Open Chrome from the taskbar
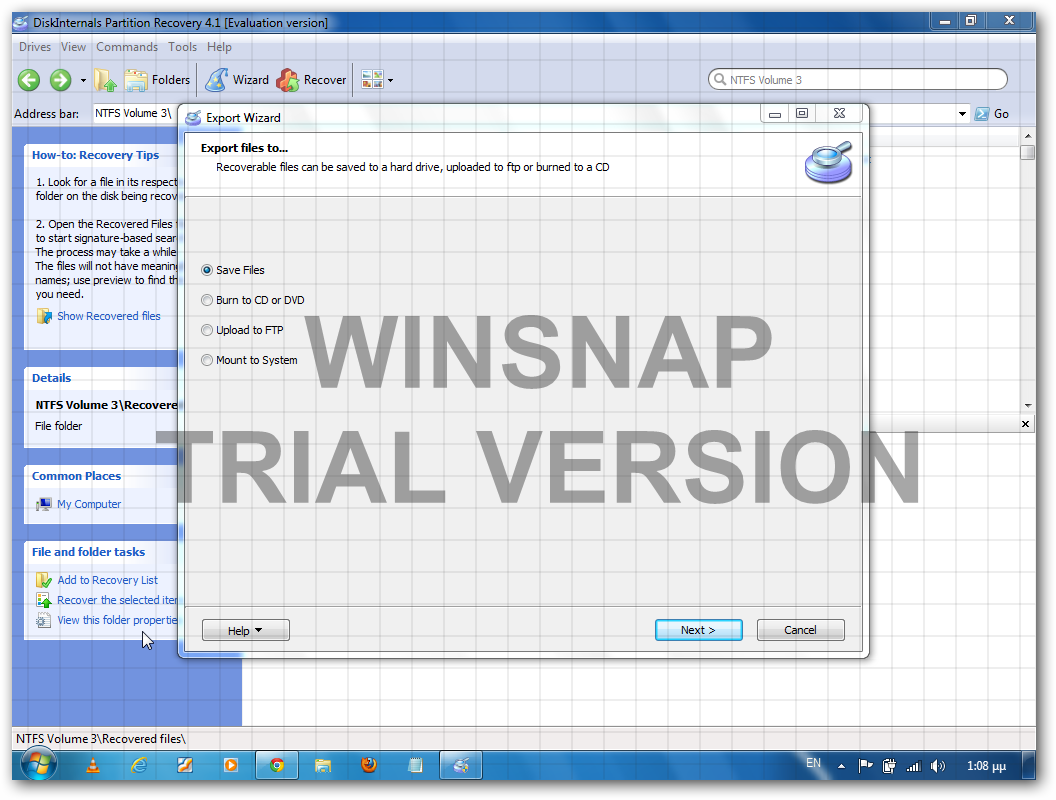The width and height of the screenshot is (1056, 800). coord(277,765)
